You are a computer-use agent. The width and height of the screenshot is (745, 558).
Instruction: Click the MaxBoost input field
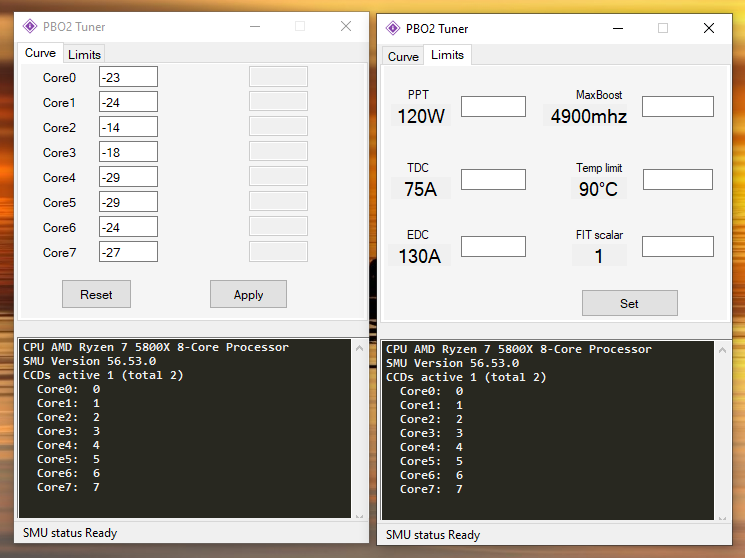coord(678,106)
